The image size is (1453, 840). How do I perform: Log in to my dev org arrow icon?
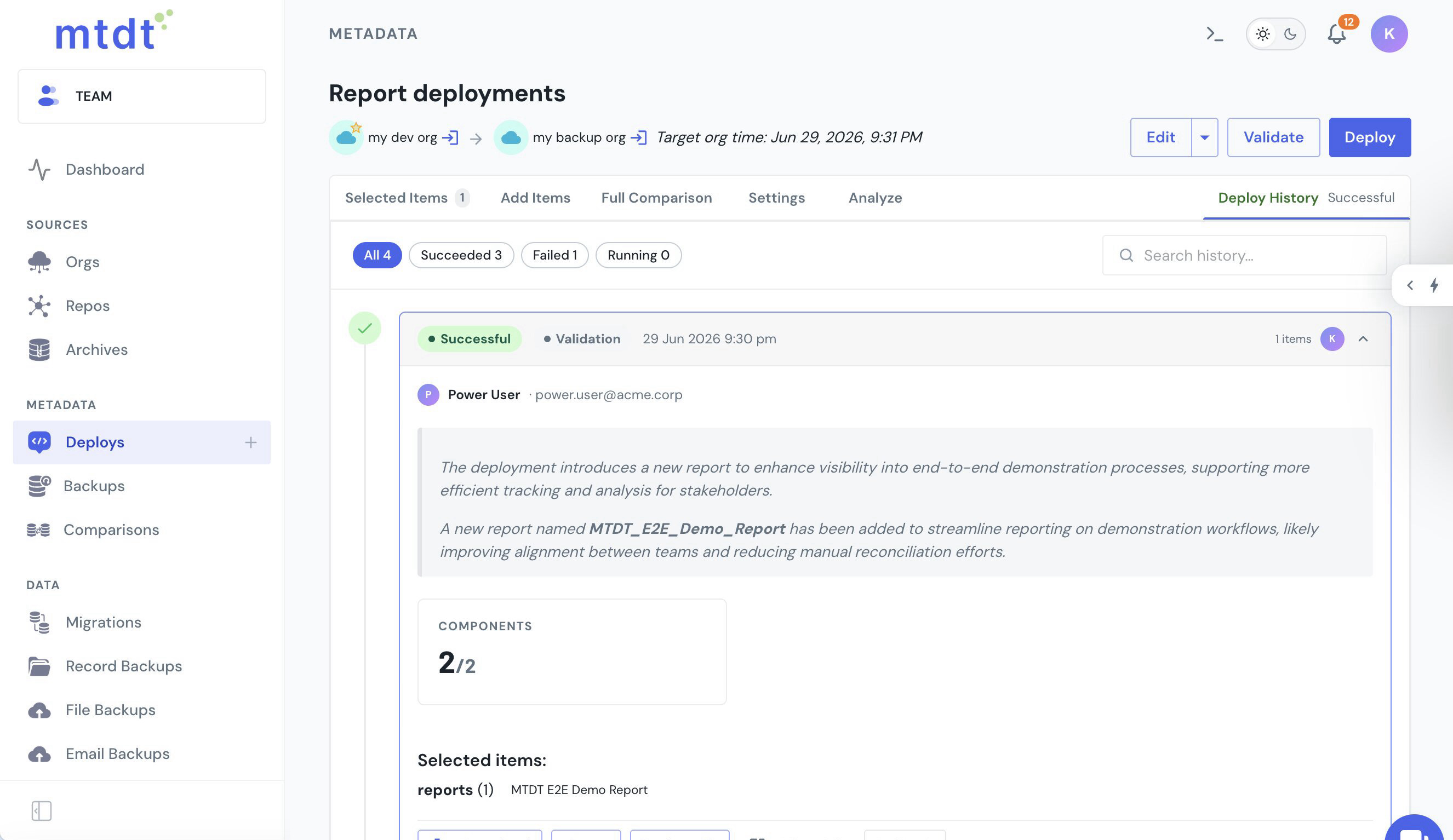coord(450,137)
